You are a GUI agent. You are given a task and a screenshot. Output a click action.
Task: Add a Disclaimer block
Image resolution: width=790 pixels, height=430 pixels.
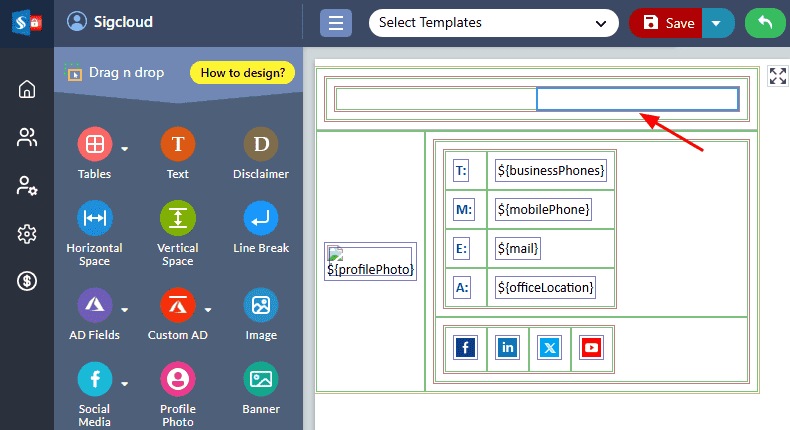(x=260, y=145)
